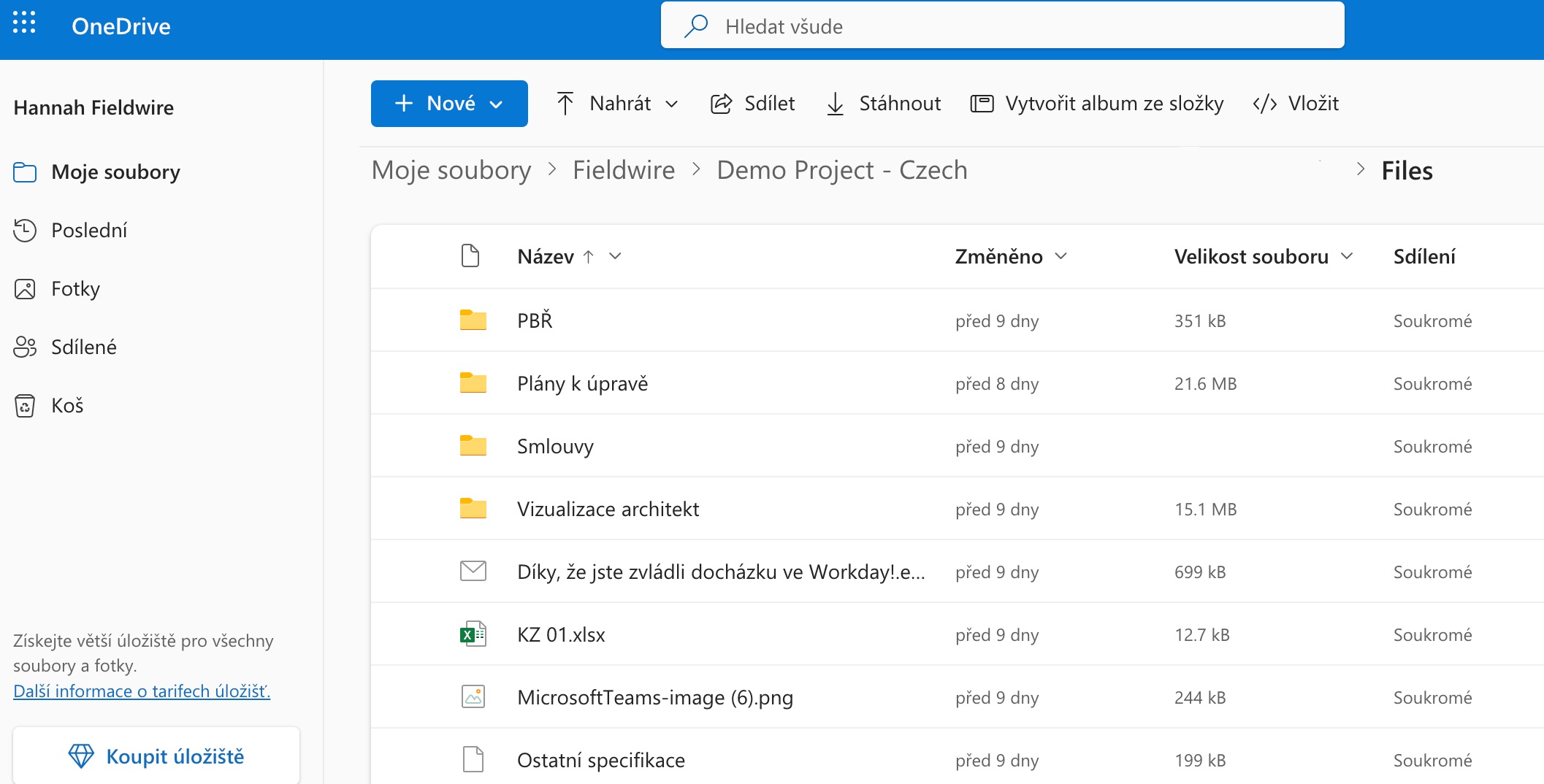Click the Sdílet share icon
This screenshot has width=1544, height=784.
[721, 104]
